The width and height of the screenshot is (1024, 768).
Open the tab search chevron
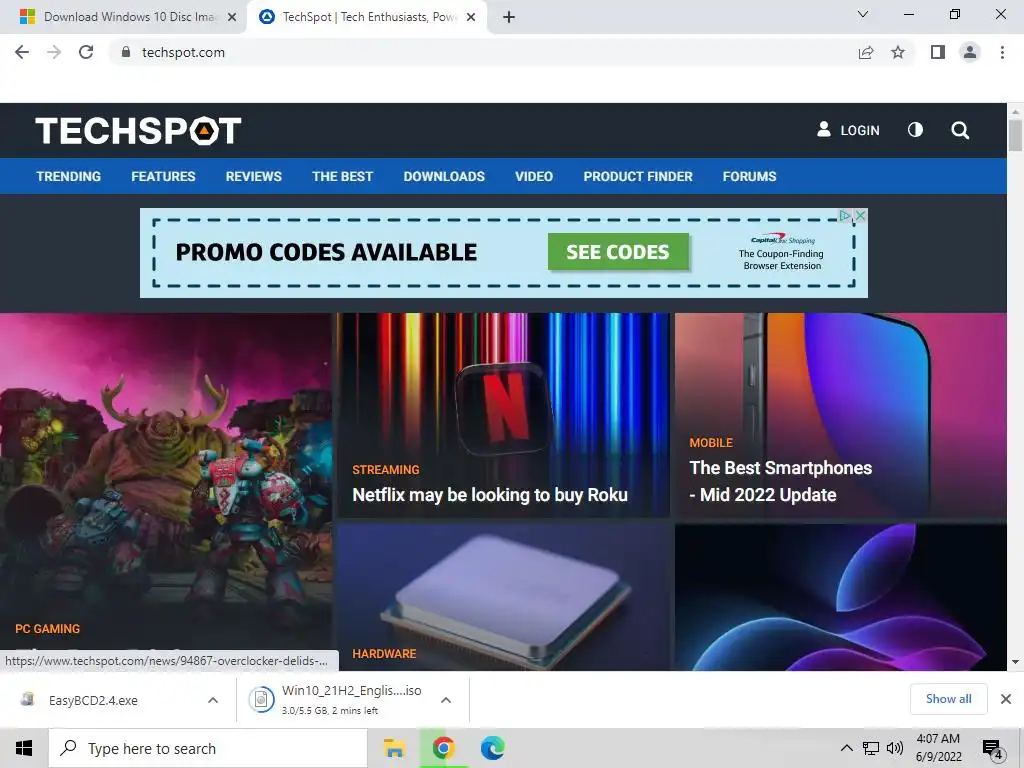click(x=863, y=14)
